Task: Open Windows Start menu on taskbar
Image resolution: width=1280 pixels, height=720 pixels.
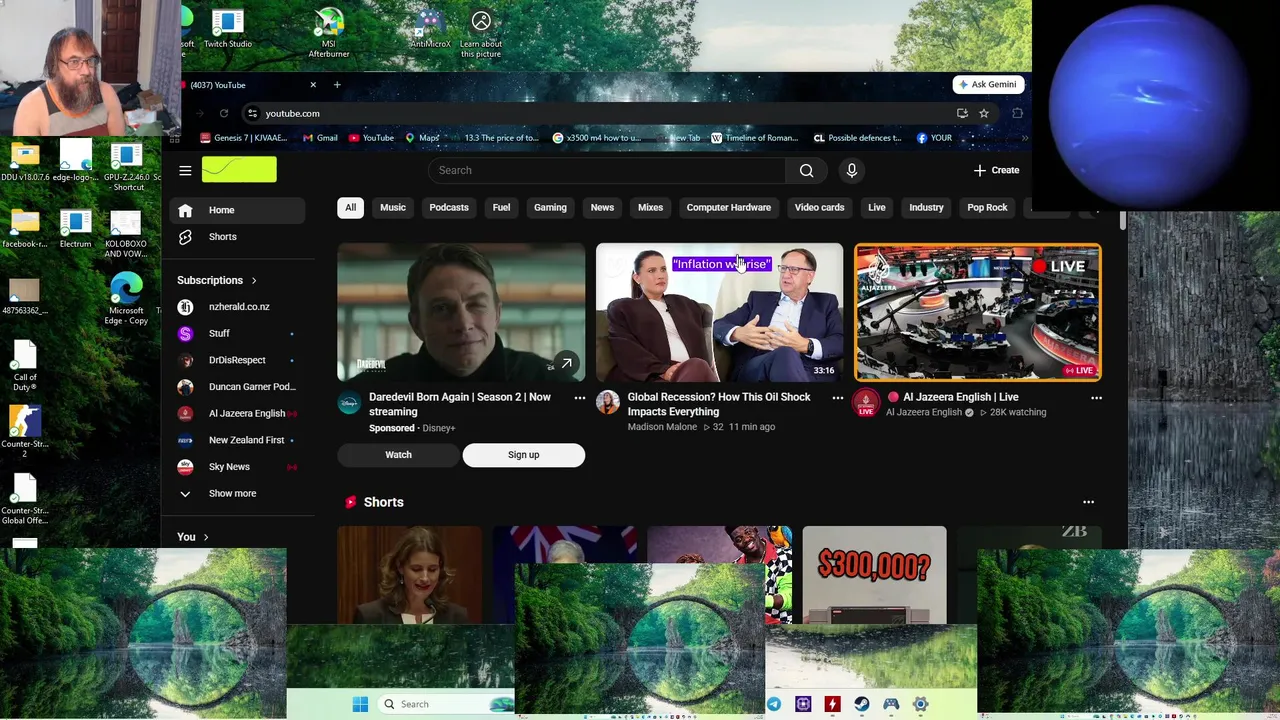Action: coord(360,704)
